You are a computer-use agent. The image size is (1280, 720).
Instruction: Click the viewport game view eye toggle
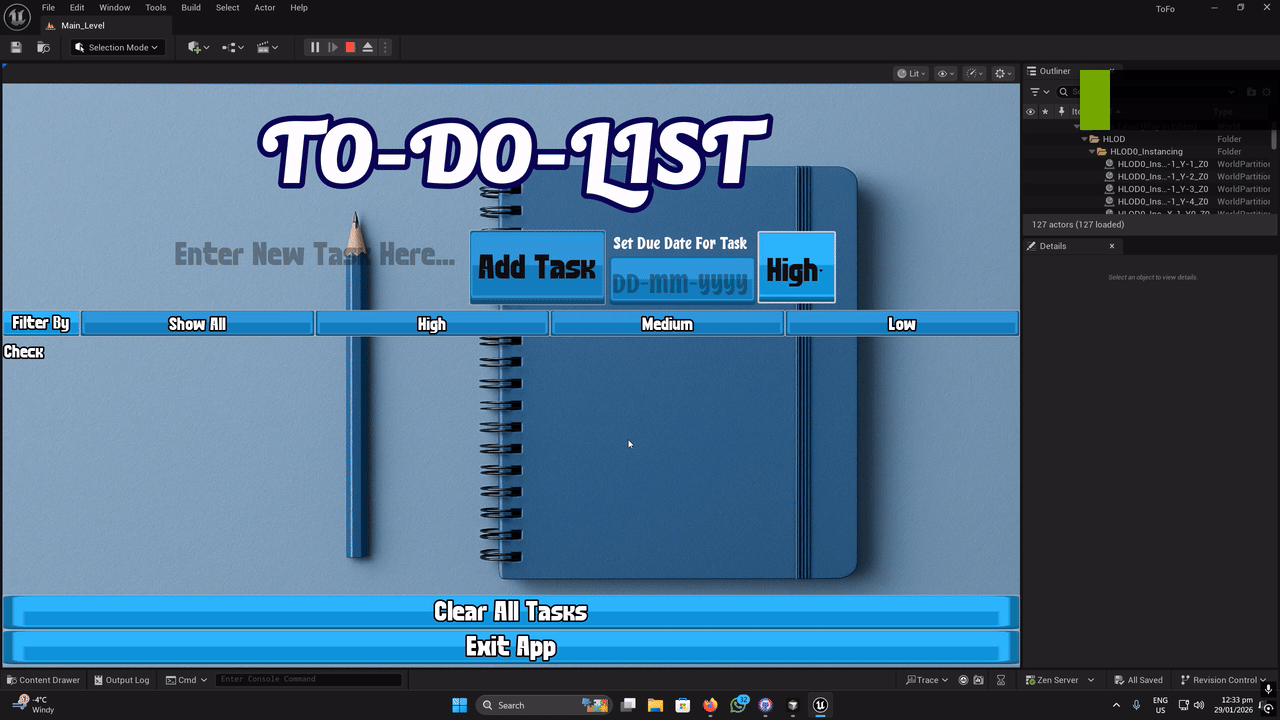coord(944,72)
